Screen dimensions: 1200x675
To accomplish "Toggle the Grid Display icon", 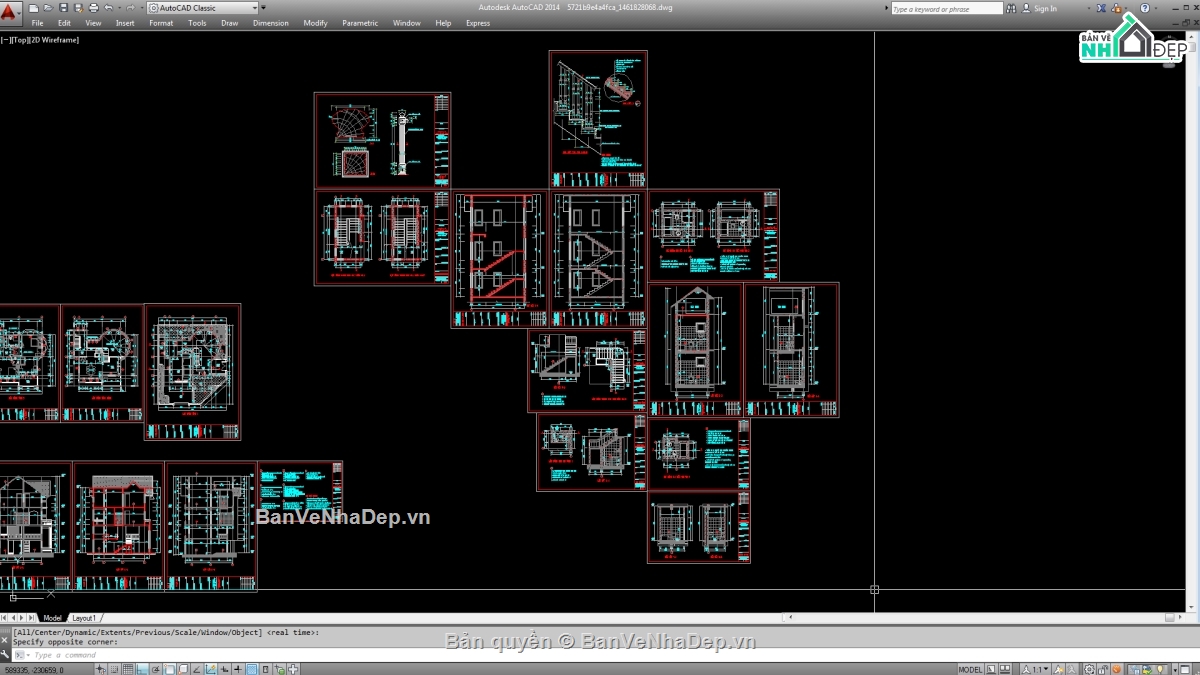I will (x=129, y=668).
